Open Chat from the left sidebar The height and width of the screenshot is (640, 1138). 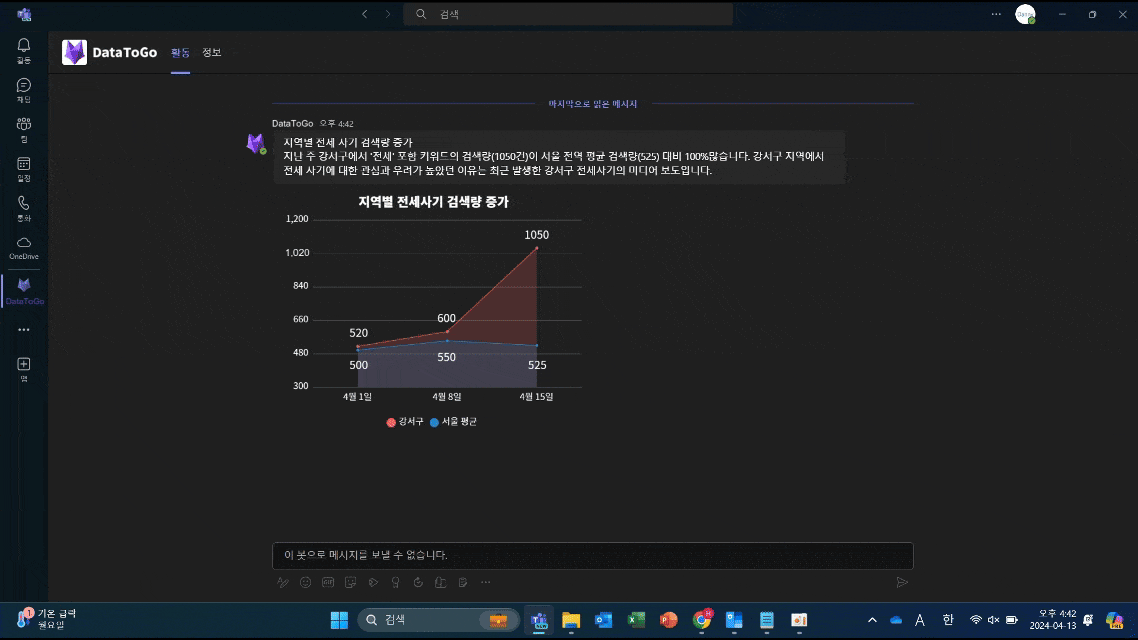coord(24,89)
